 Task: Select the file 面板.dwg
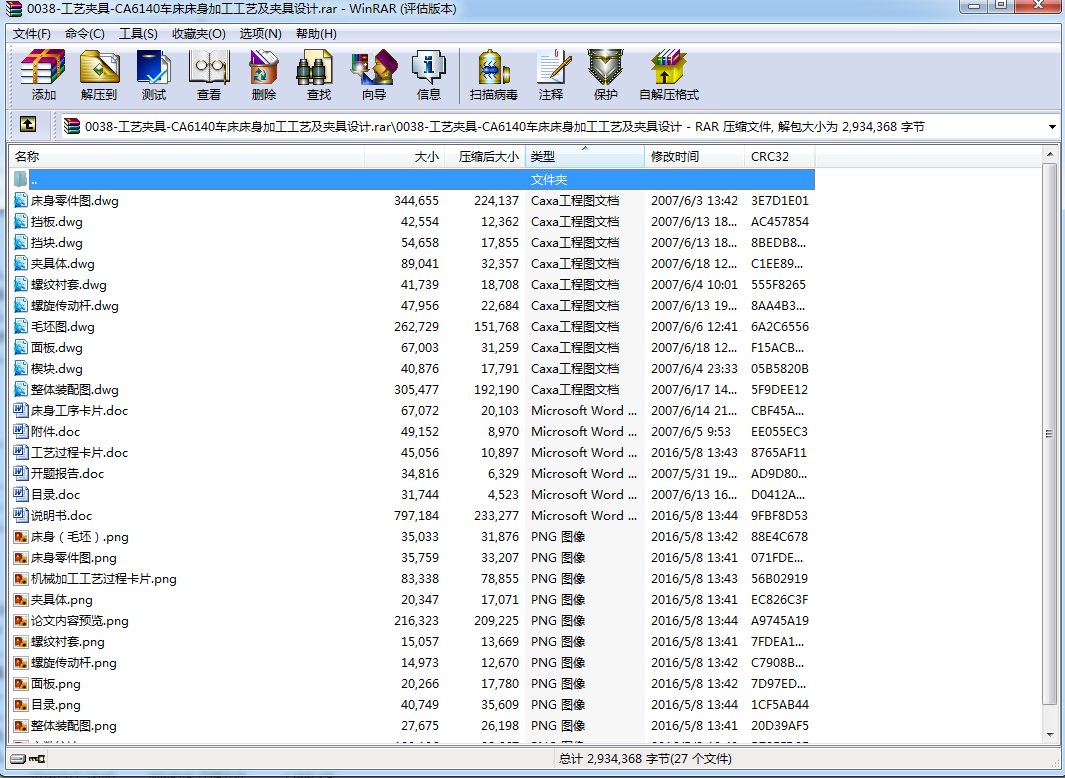56,347
